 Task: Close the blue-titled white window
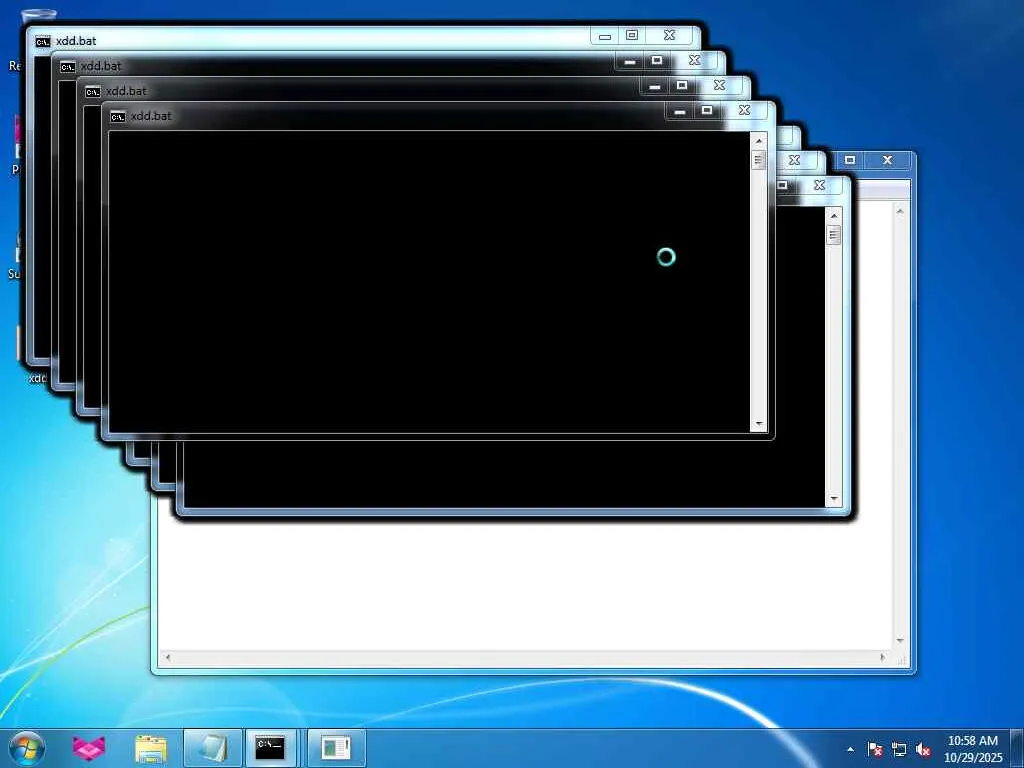(x=888, y=160)
